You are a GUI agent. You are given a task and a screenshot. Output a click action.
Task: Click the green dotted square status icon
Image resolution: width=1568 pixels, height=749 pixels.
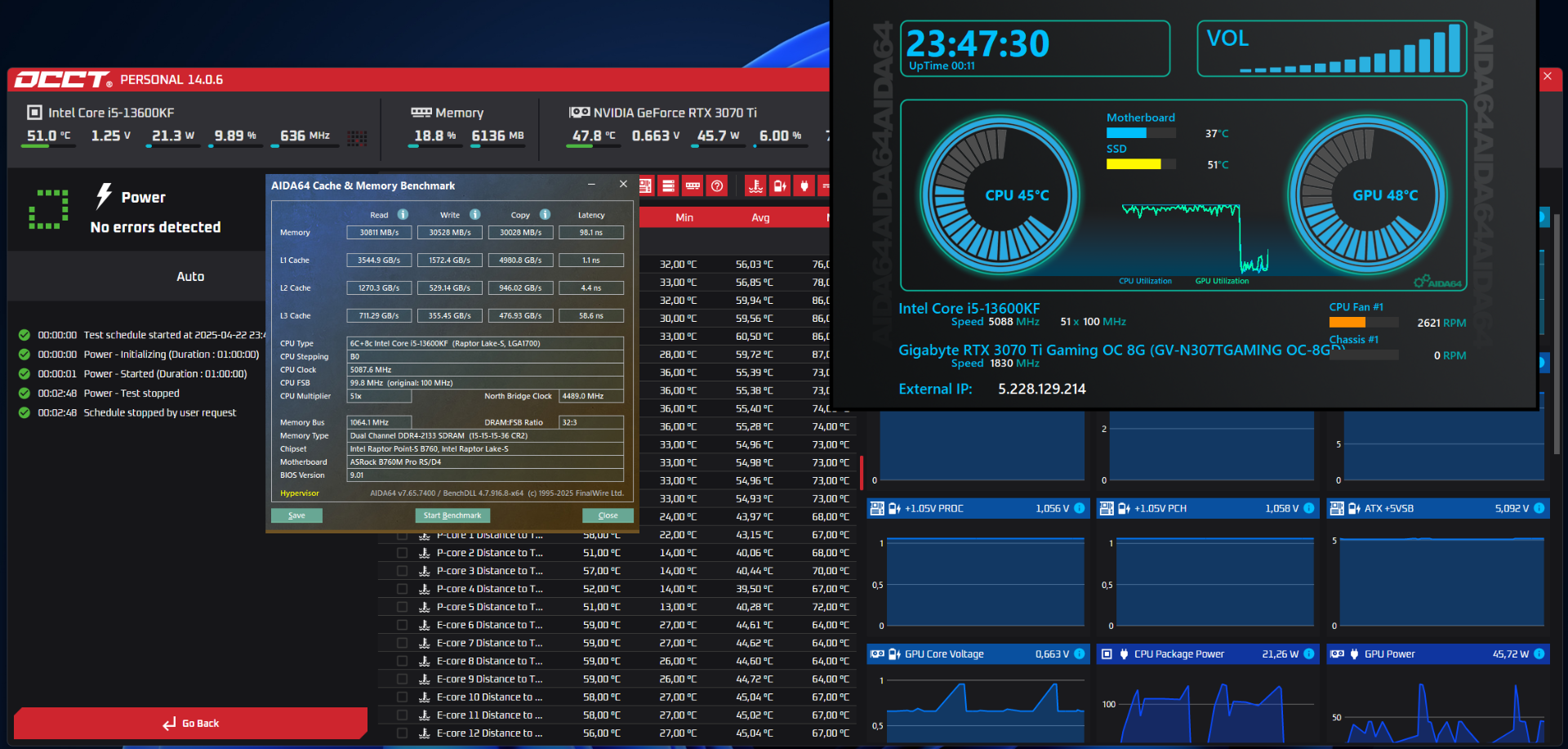point(49,209)
